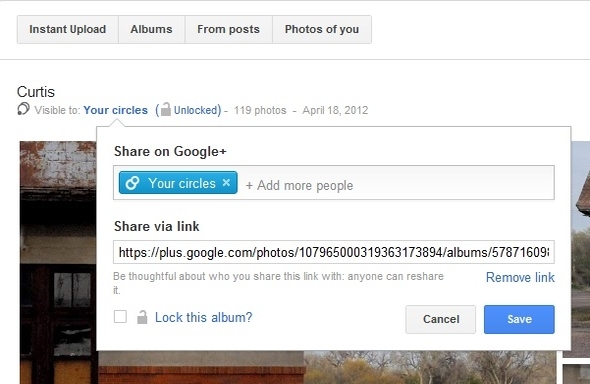The image size is (590, 384).
Task: Check the Lock this album checkbox
Action: click(120, 317)
